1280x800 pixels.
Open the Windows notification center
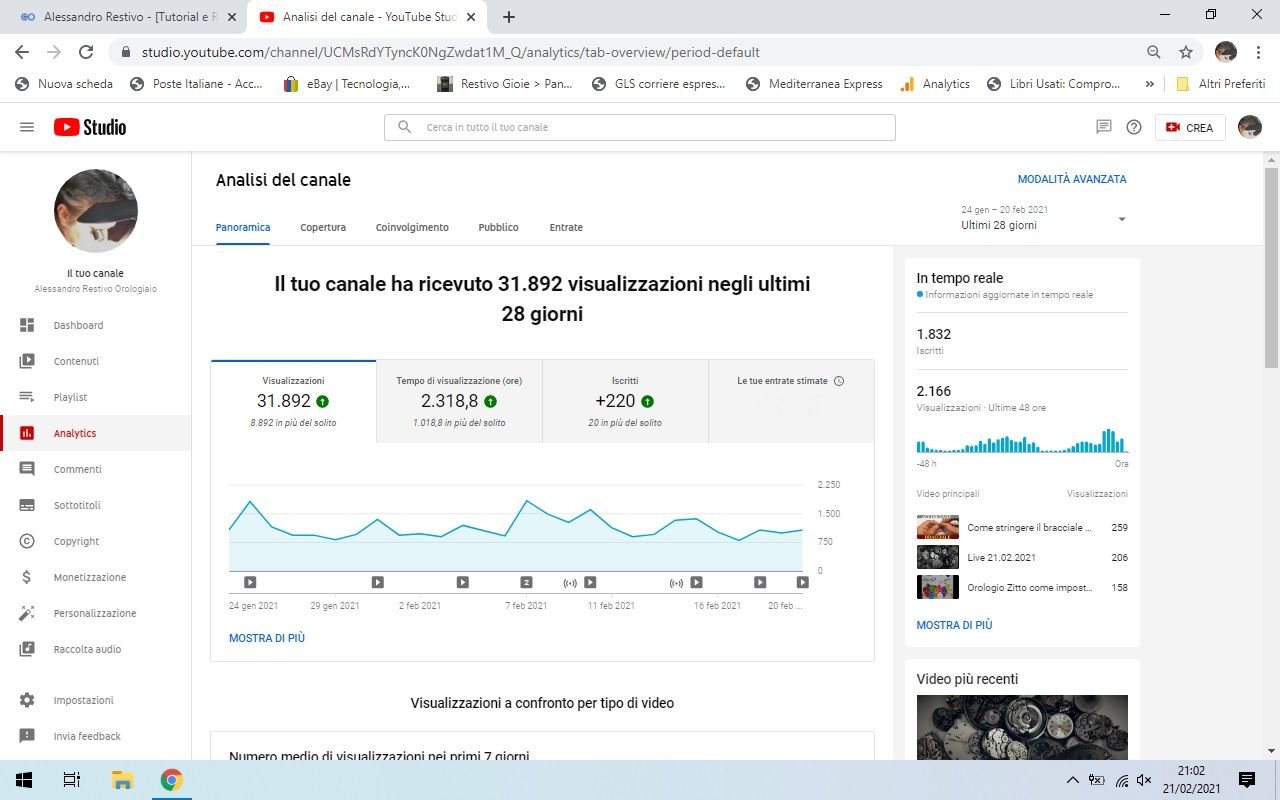pyautogui.click(x=1247, y=780)
